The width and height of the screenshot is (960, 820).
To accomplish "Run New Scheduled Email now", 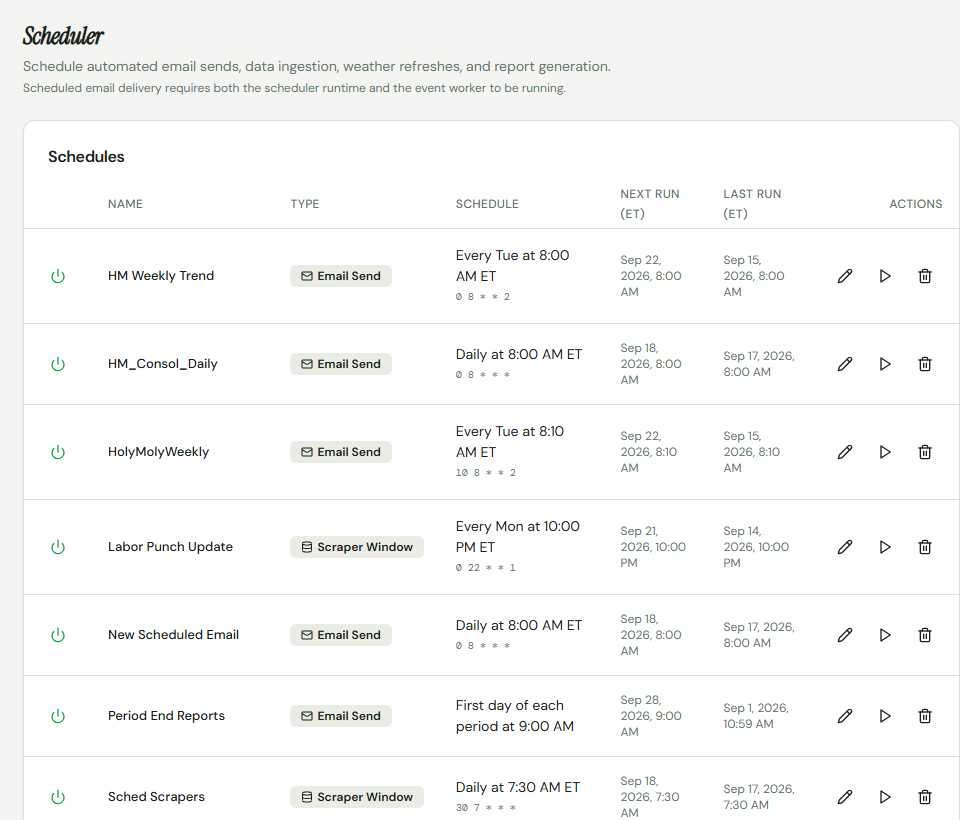I will pos(885,635).
